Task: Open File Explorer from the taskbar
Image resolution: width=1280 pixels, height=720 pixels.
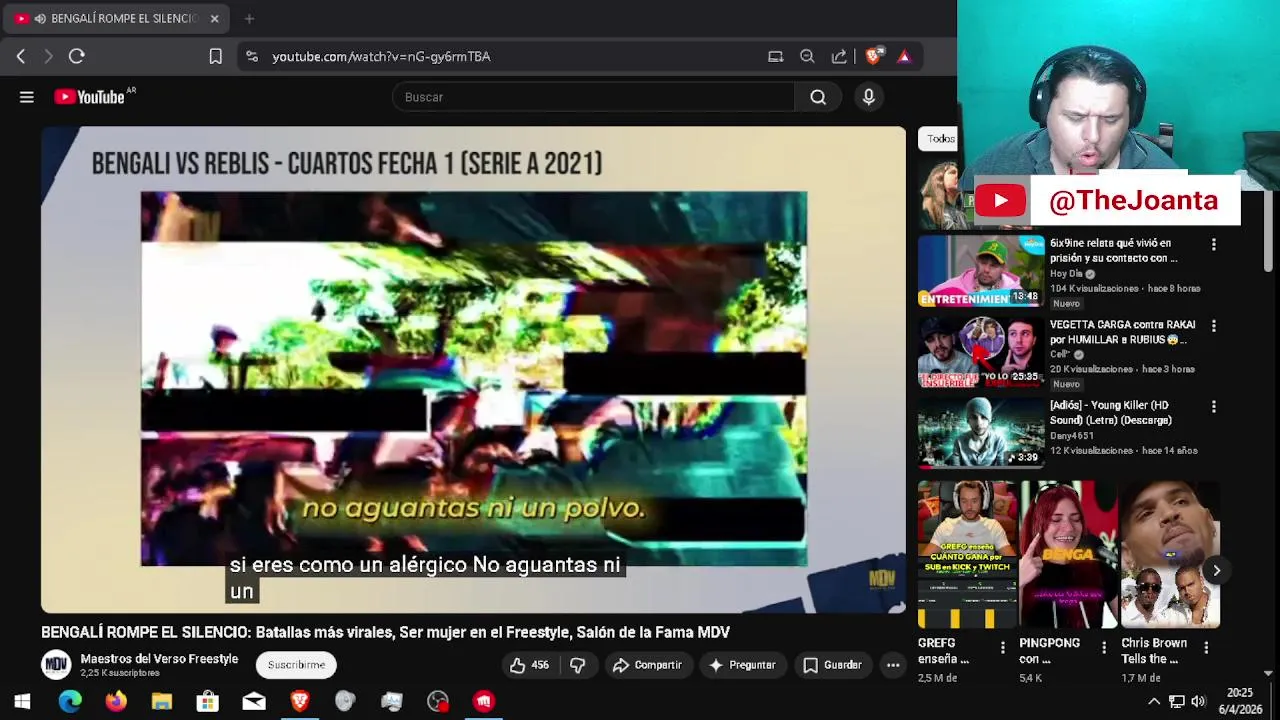Action: 162,702
